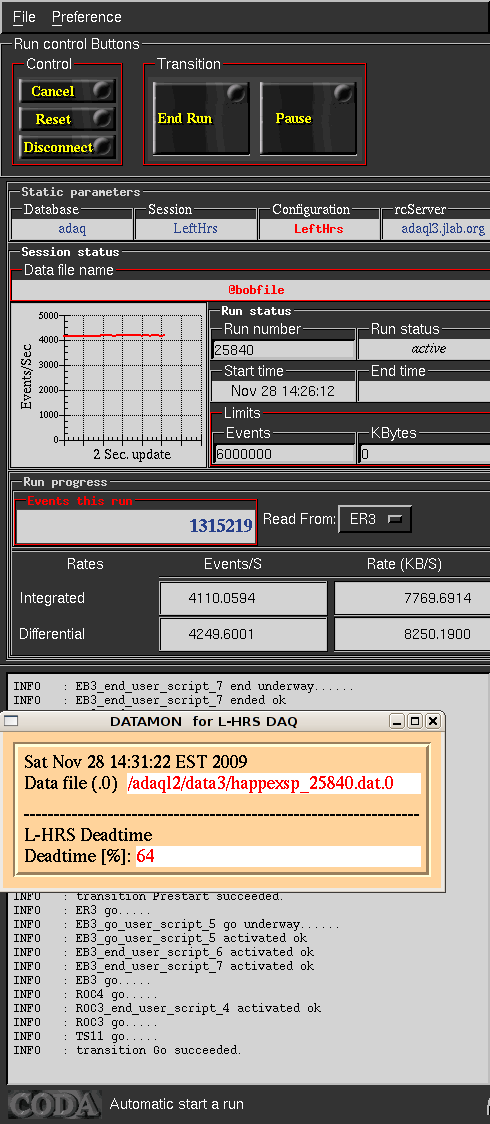Open the Preference menu
Screen dimensions: 490x1124
(x=87, y=16)
